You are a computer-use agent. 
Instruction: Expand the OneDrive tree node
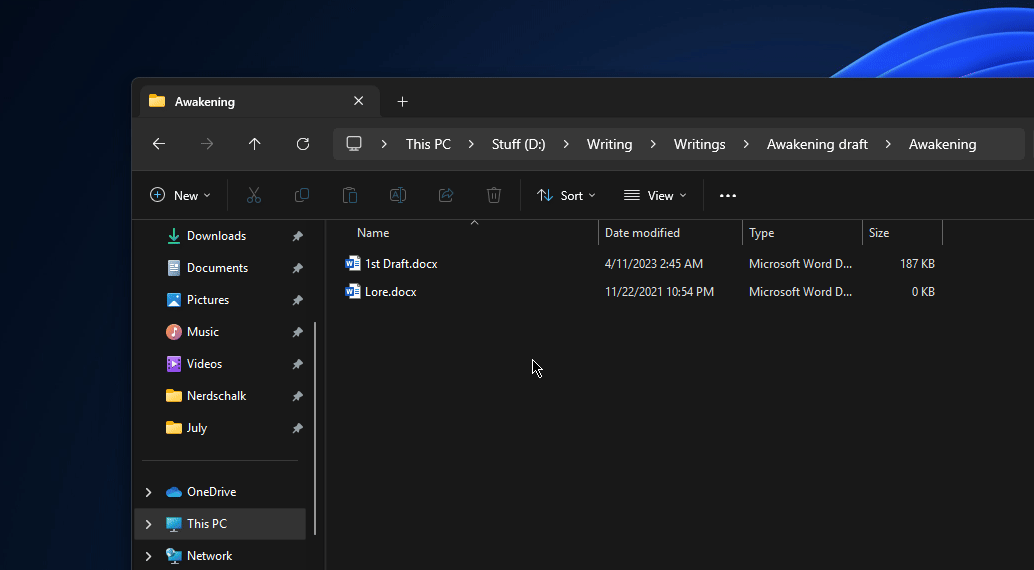(149, 492)
